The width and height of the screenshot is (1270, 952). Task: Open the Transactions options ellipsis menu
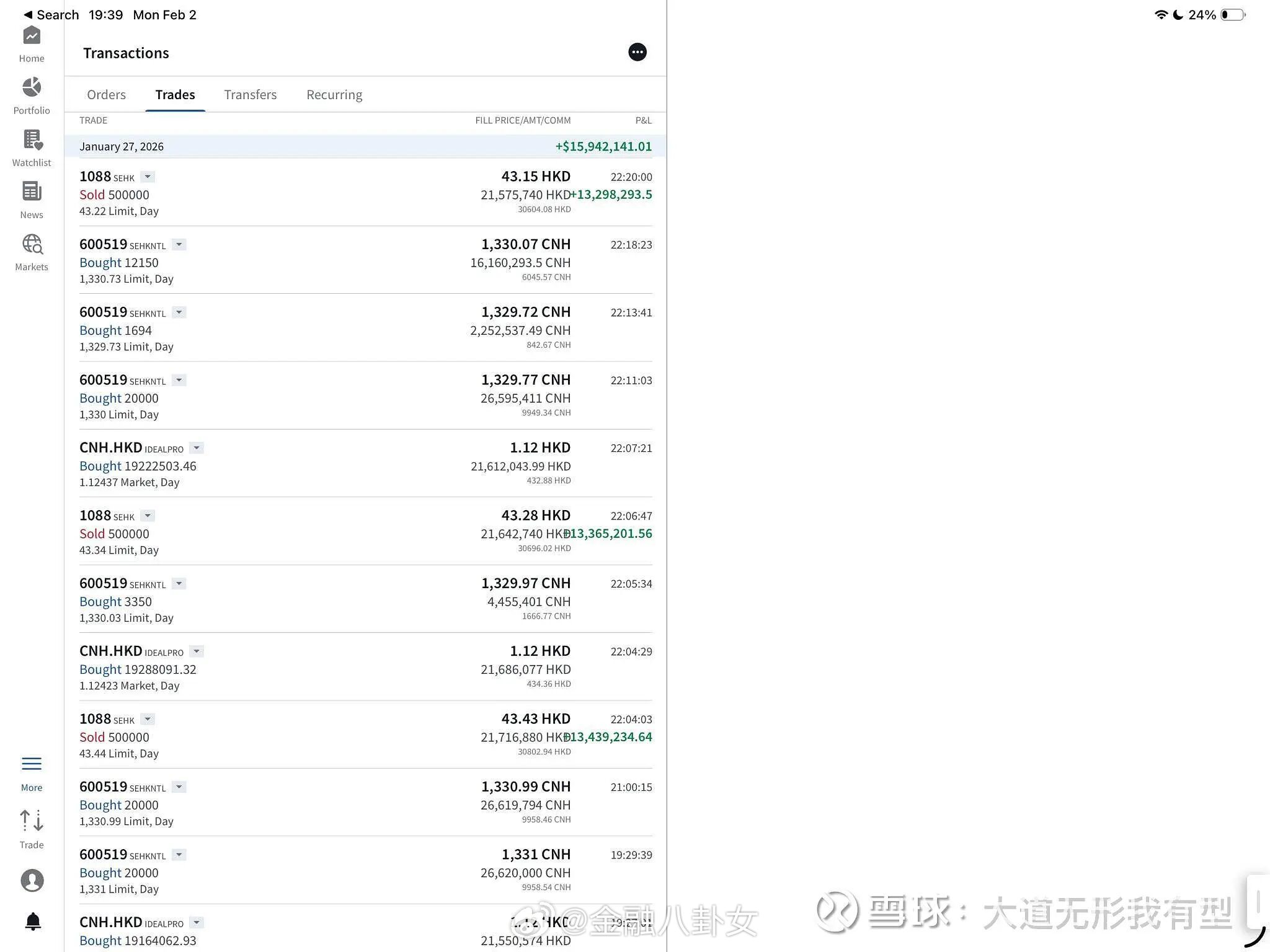pos(637,52)
